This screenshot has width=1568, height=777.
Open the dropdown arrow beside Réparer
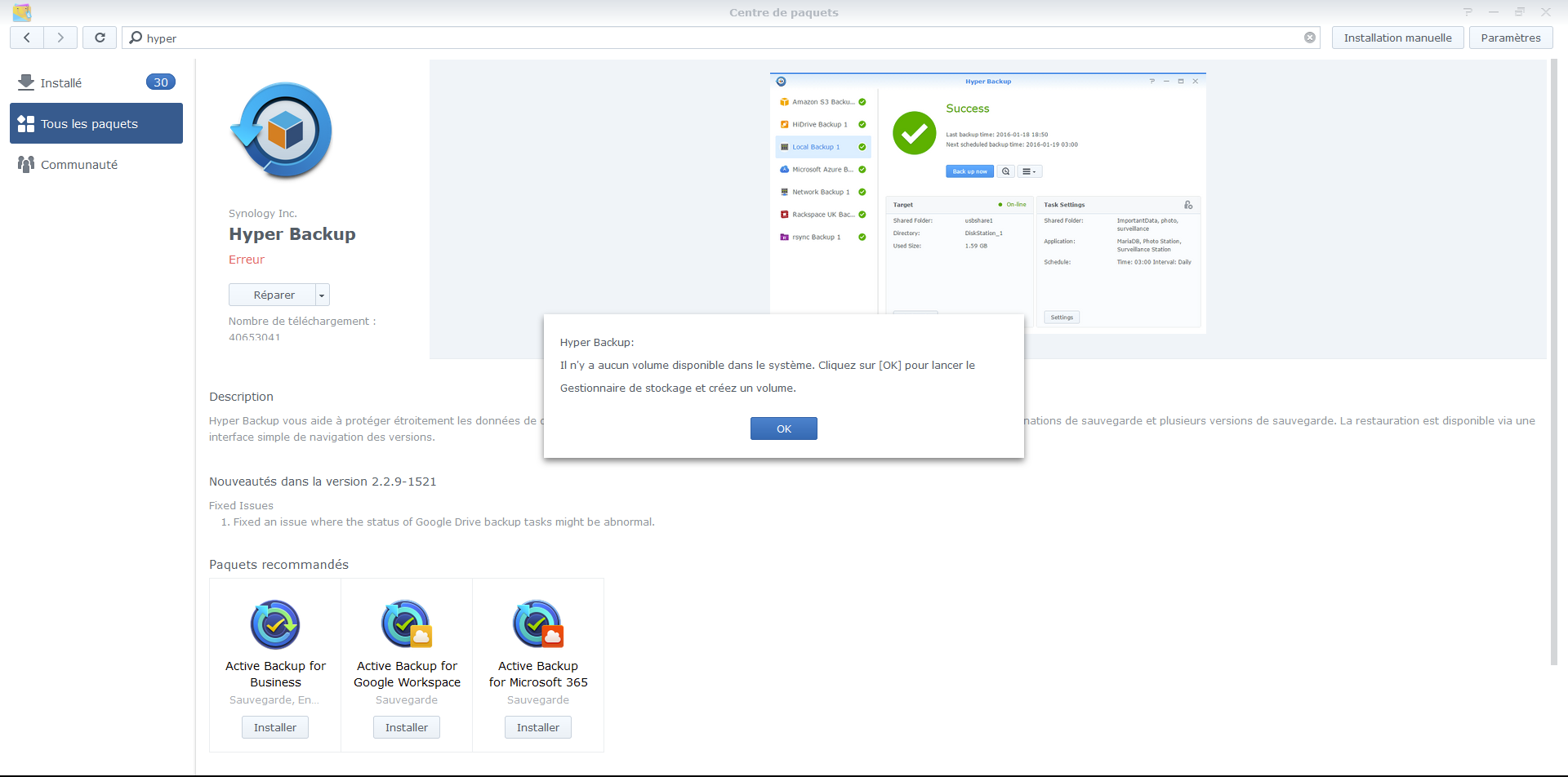[323, 295]
